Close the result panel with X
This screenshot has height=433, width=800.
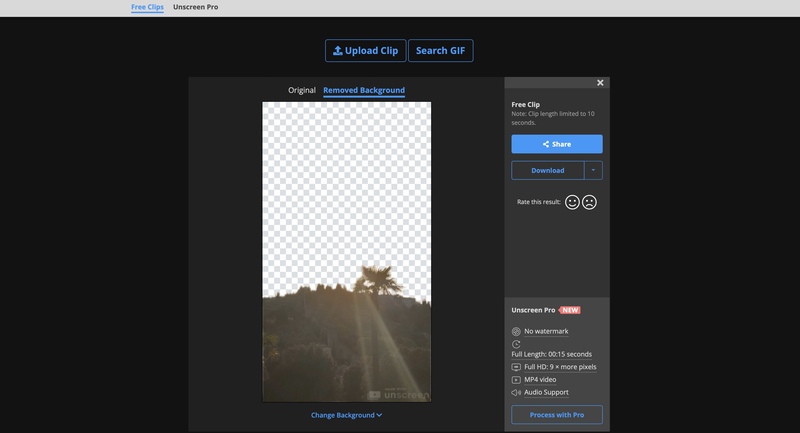coord(600,83)
